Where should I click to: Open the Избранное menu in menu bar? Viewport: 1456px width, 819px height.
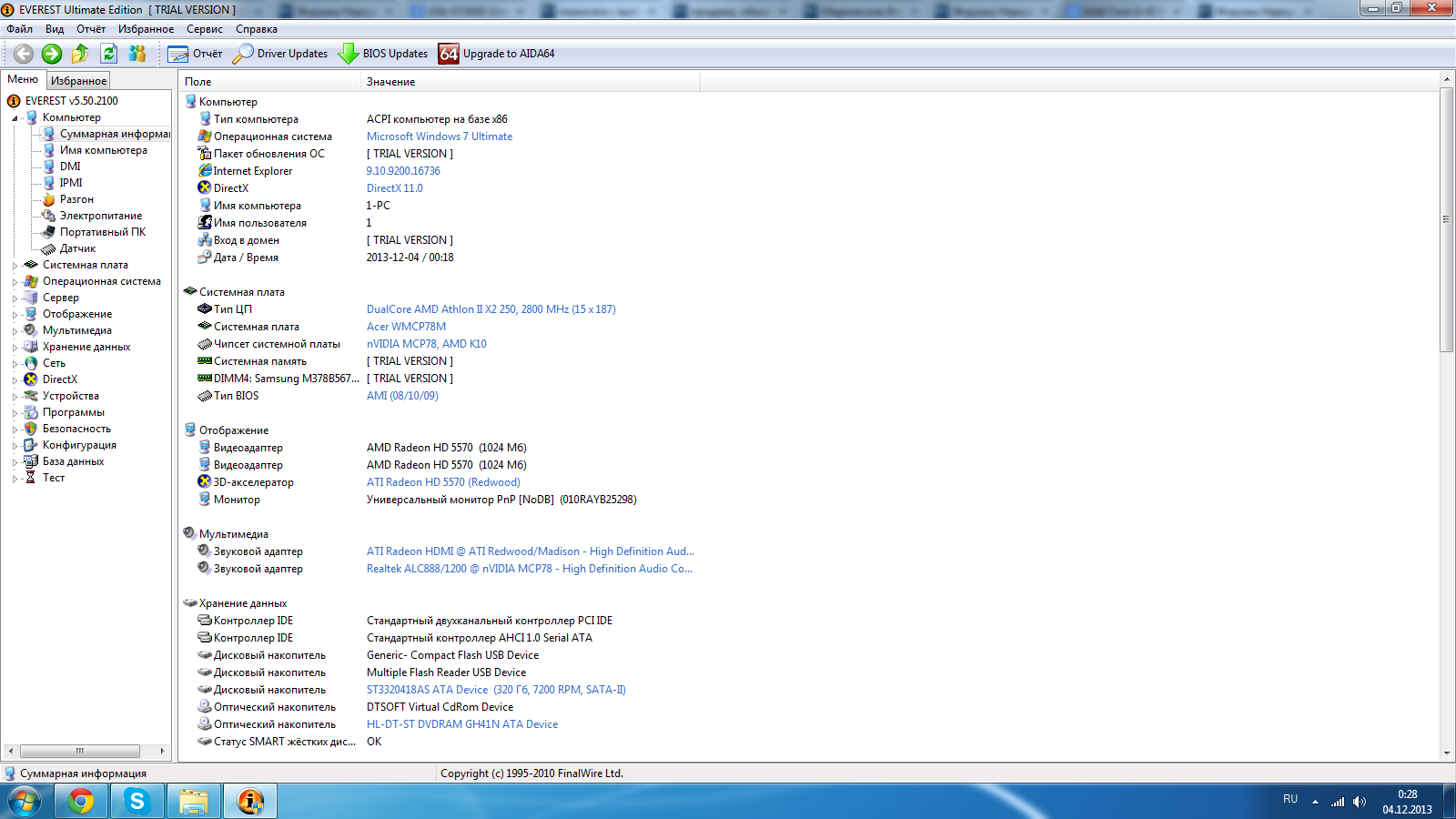tap(146, 29)
